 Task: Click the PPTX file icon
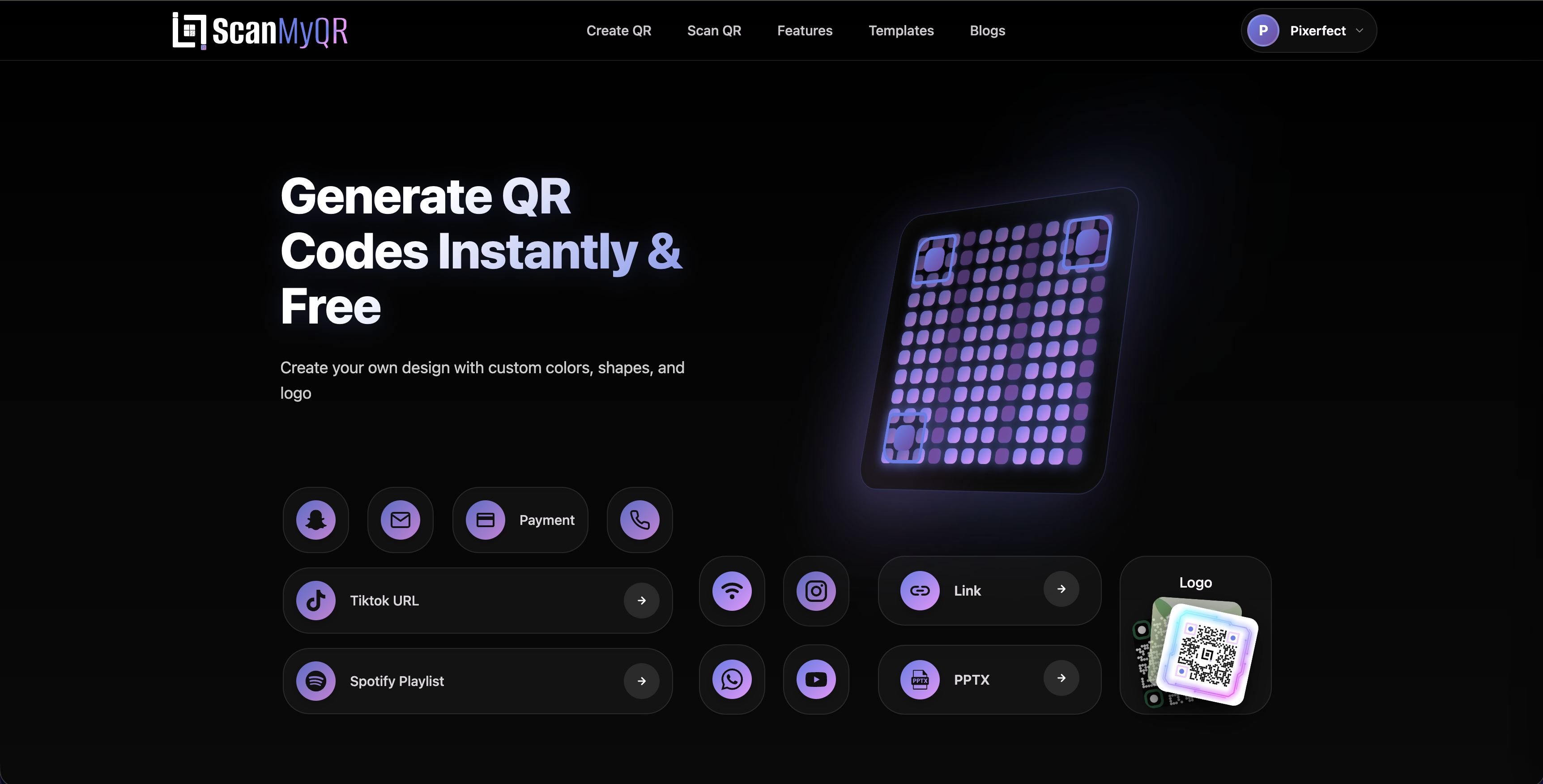tap(920, 679)
